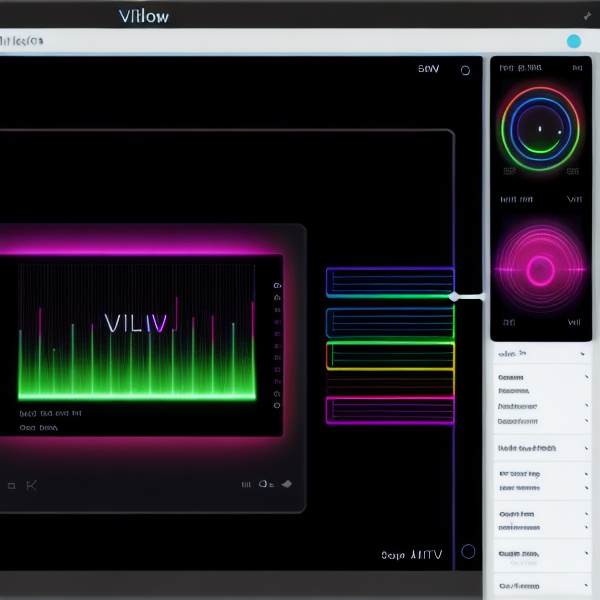Click the rainbow ring smiley dial
This screenshot has height=600, width=600.
point(540,128)
